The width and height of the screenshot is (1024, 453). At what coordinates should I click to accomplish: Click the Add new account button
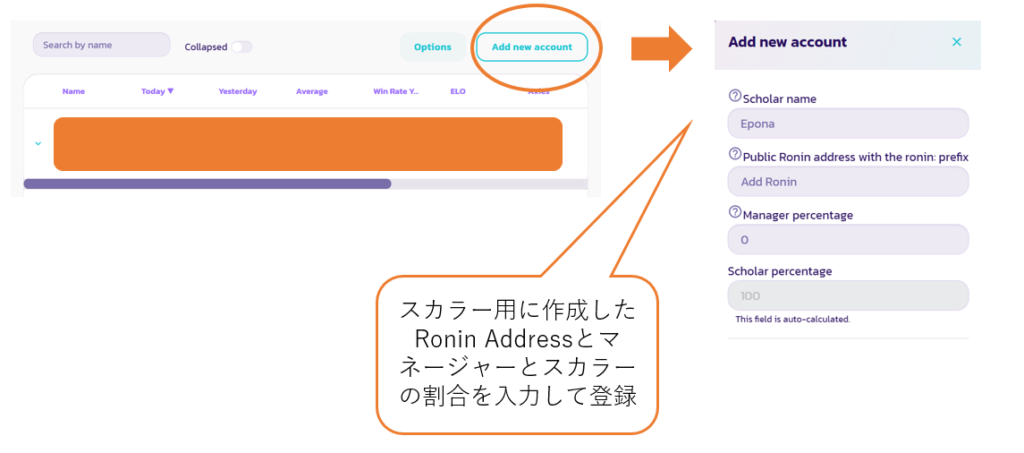[531, 47]
